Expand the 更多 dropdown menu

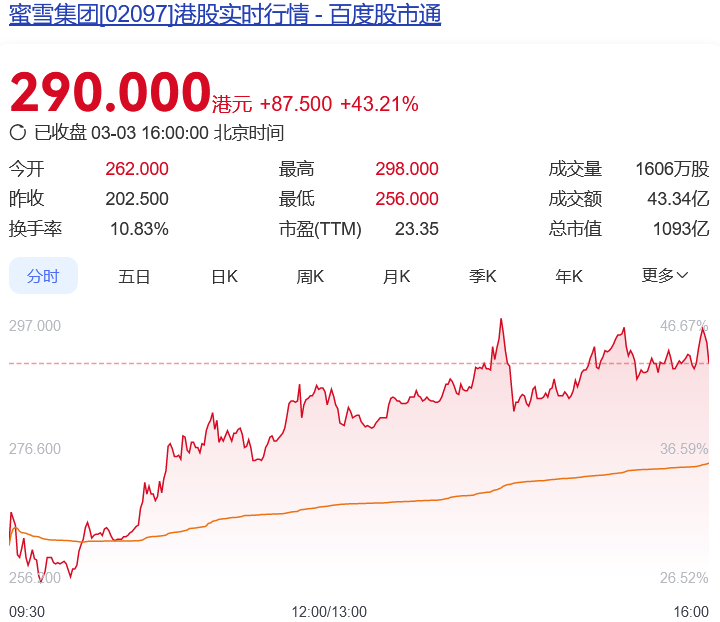(x=664, y=275)
